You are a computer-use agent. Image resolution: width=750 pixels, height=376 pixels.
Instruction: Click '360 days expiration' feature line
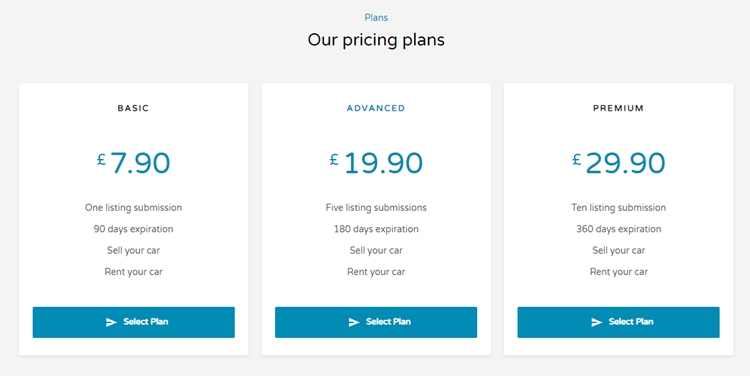618,229
